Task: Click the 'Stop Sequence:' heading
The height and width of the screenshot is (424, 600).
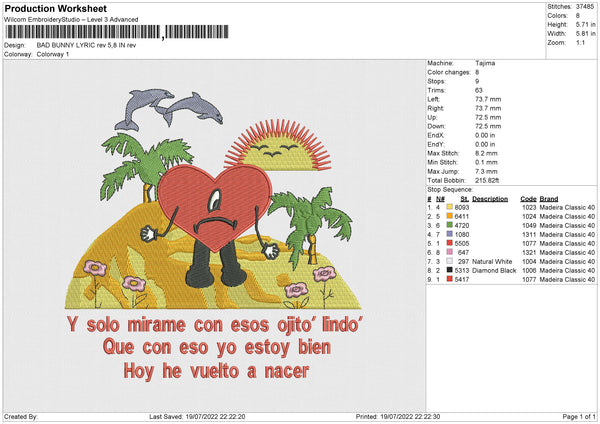Action: click(450, 190)
